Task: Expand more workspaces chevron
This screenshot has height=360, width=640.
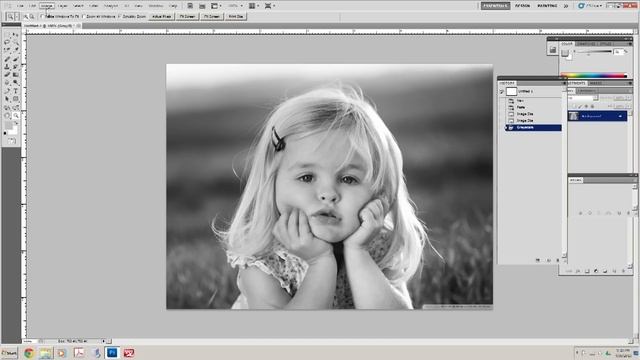Action: tap(566, 6)
